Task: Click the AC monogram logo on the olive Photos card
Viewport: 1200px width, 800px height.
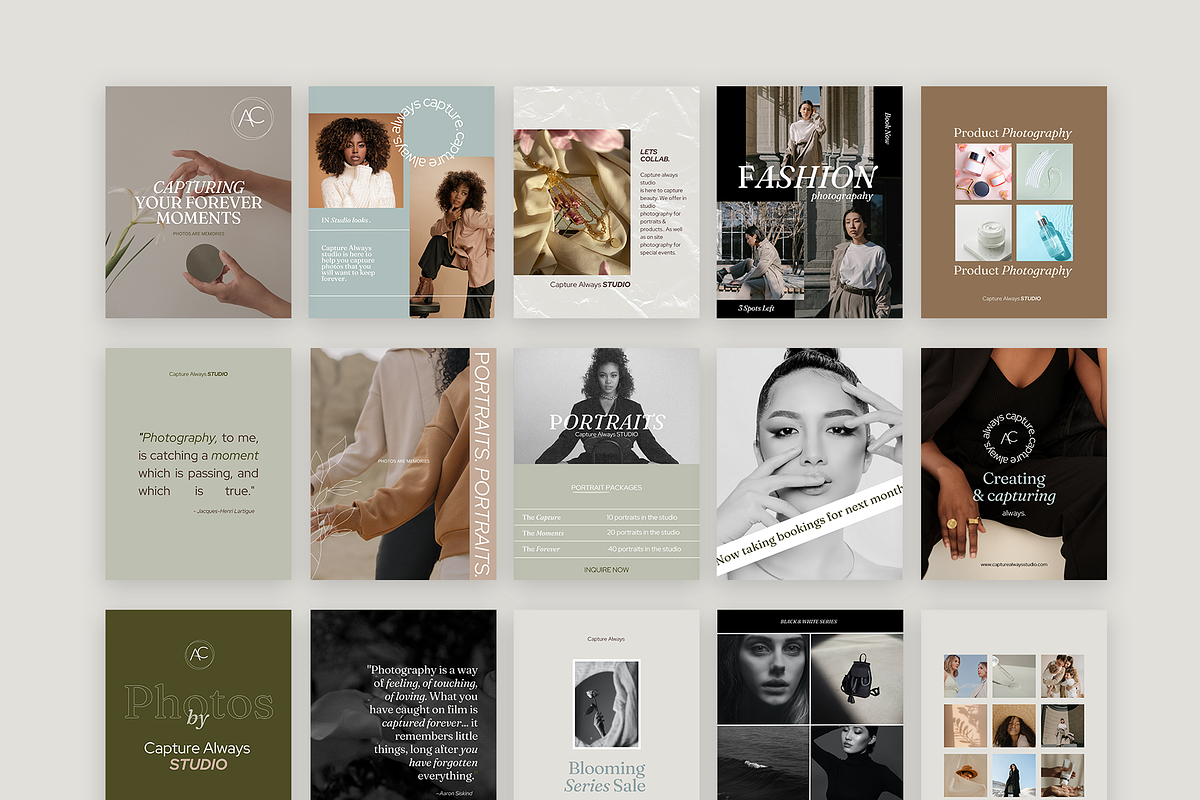Action: click(199, 655)
